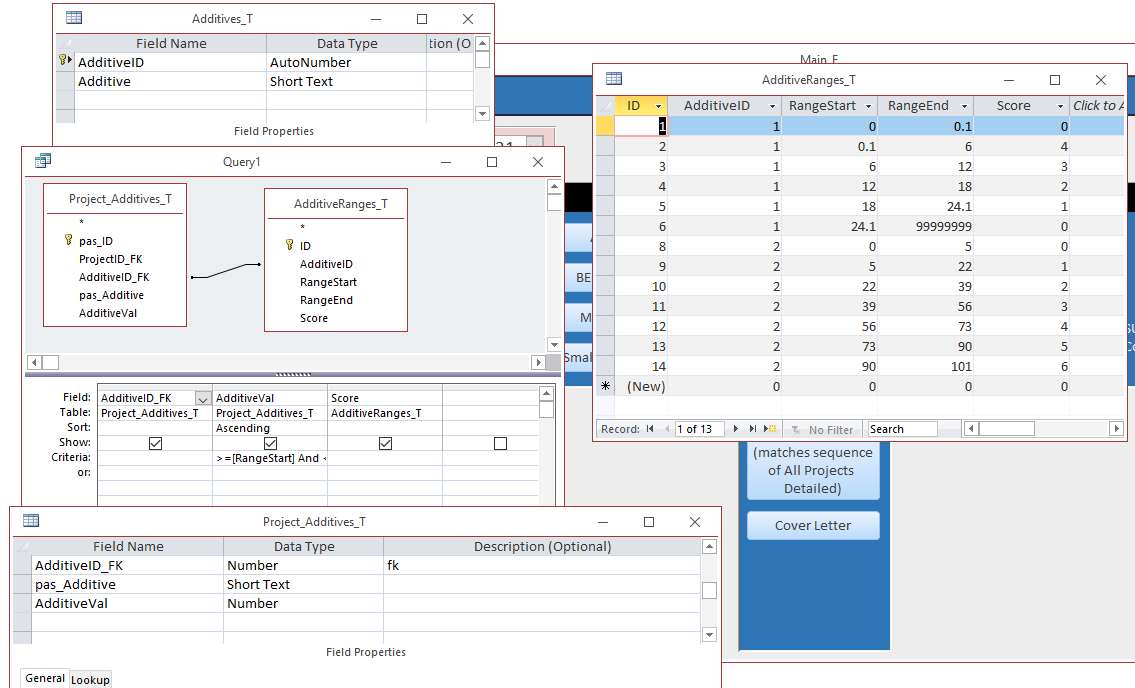Image resolution: width=1135 pixels, height=688 pixels.
Task: Click scroll-right arrow in Query1 table pane
Action: 537,361
